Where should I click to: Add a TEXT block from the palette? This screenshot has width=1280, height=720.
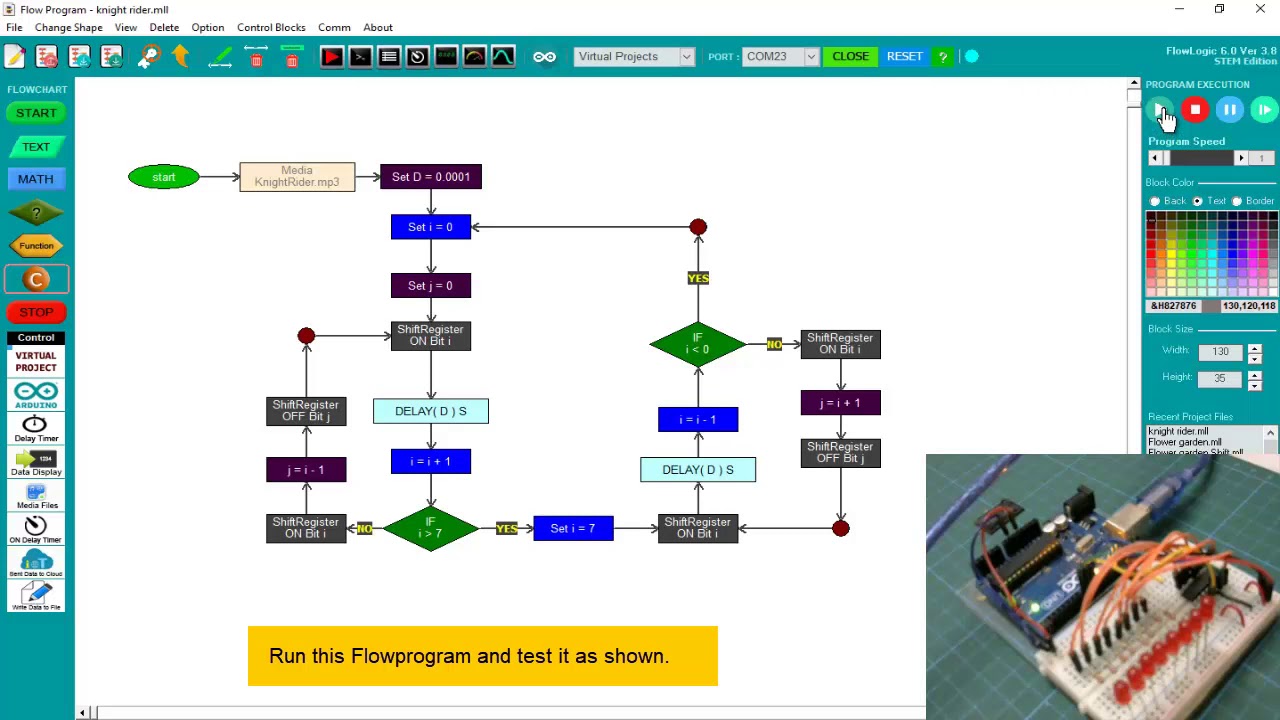tap(36, 147)
